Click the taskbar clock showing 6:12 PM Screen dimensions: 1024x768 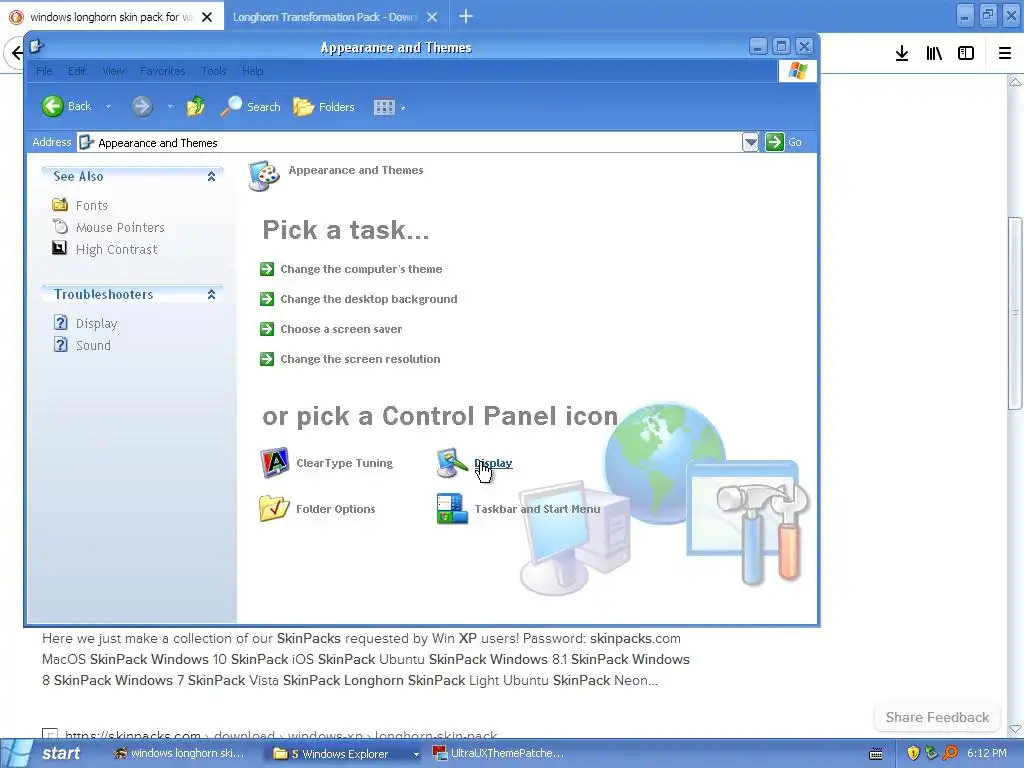987,753
